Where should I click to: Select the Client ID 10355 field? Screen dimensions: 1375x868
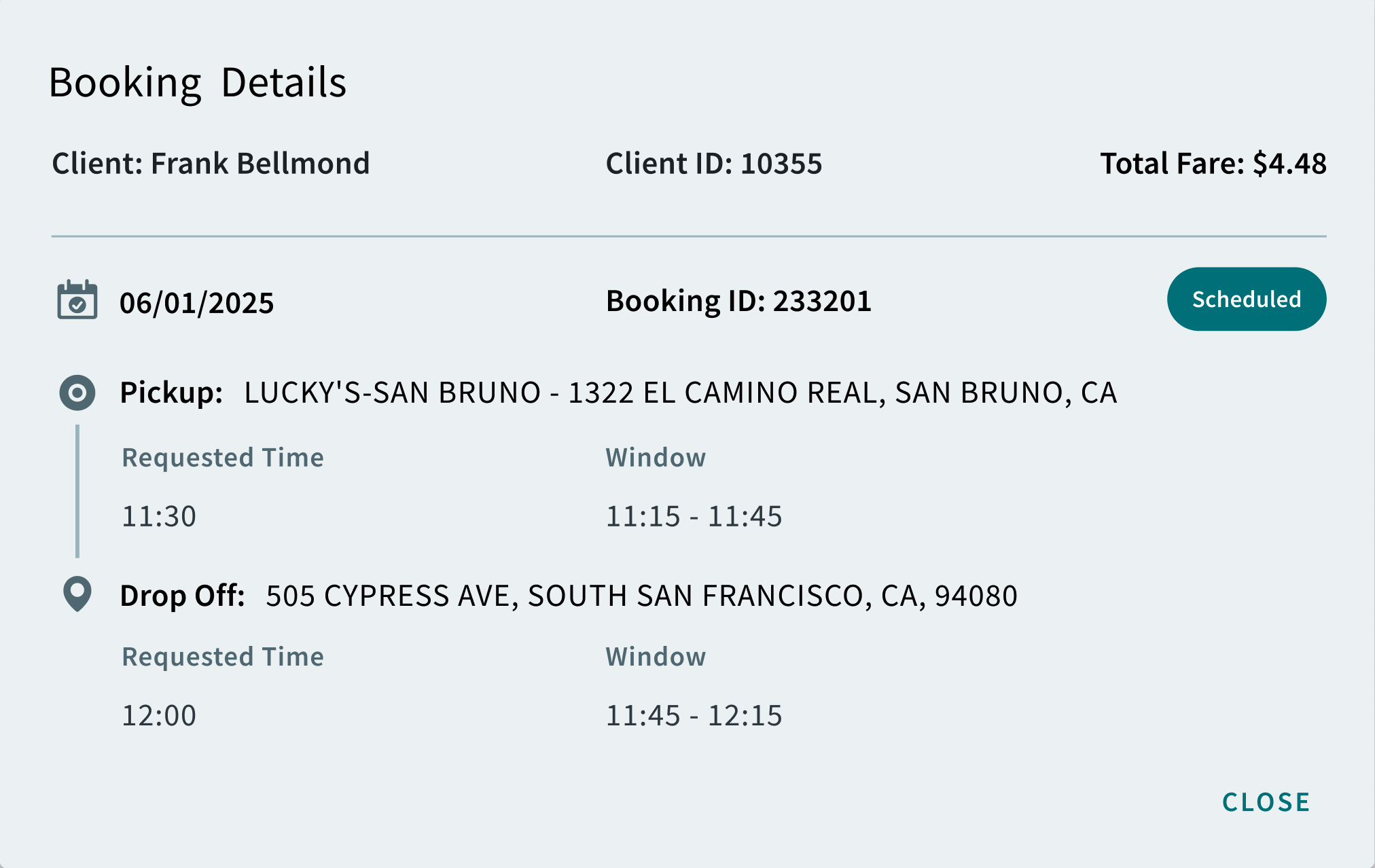tap(713, 163)
